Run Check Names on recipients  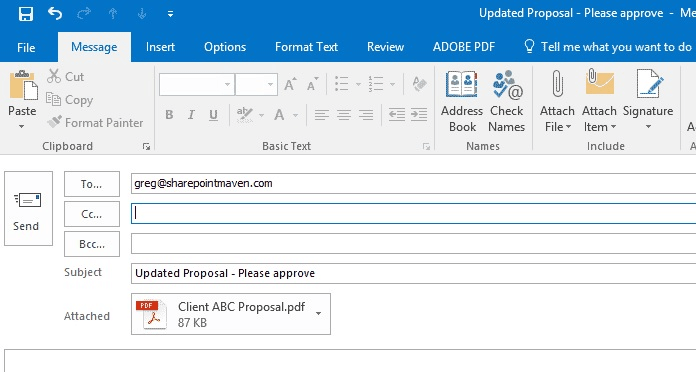tap(506, 101)
